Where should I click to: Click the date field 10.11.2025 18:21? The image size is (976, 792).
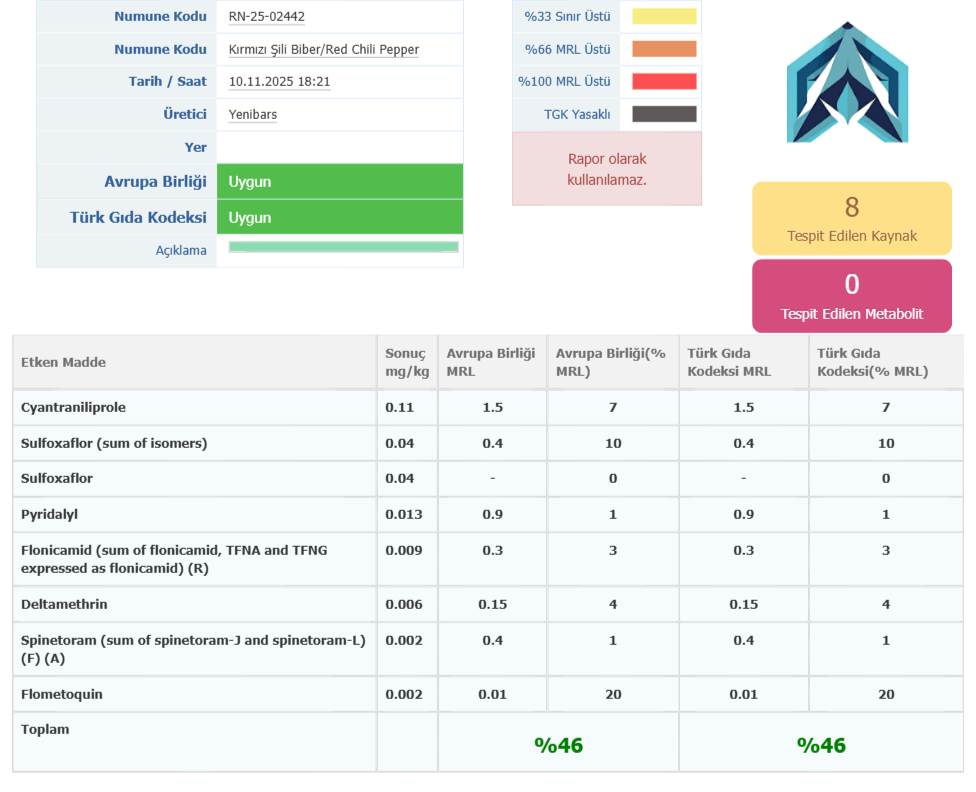pyautogui.click(x=279, y=82)
